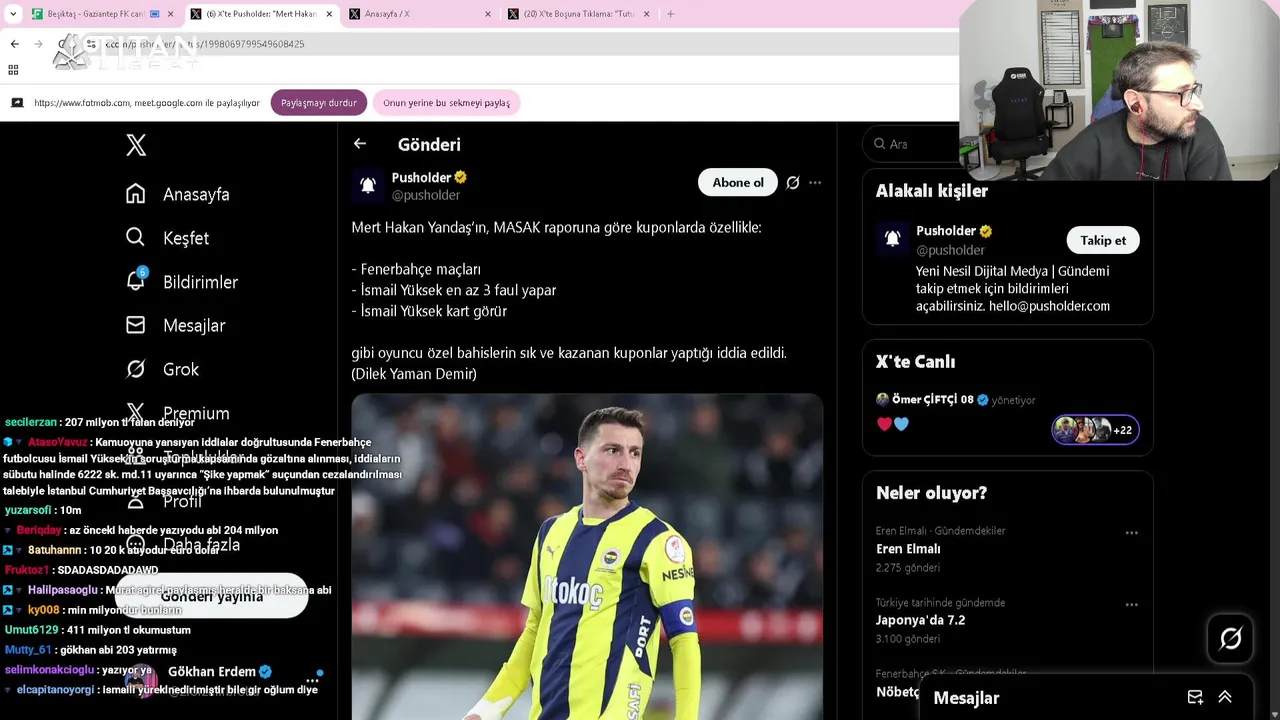
Task: Open Japonya'da 7.2 trending topic
Action: [920, 620]
